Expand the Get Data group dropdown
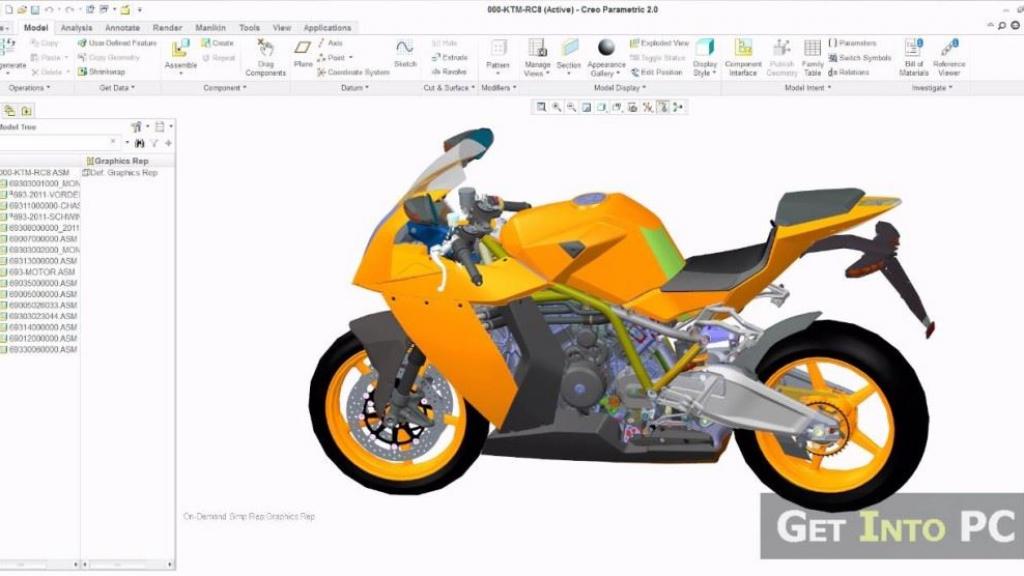1024x576 pixels. (117, 88)
